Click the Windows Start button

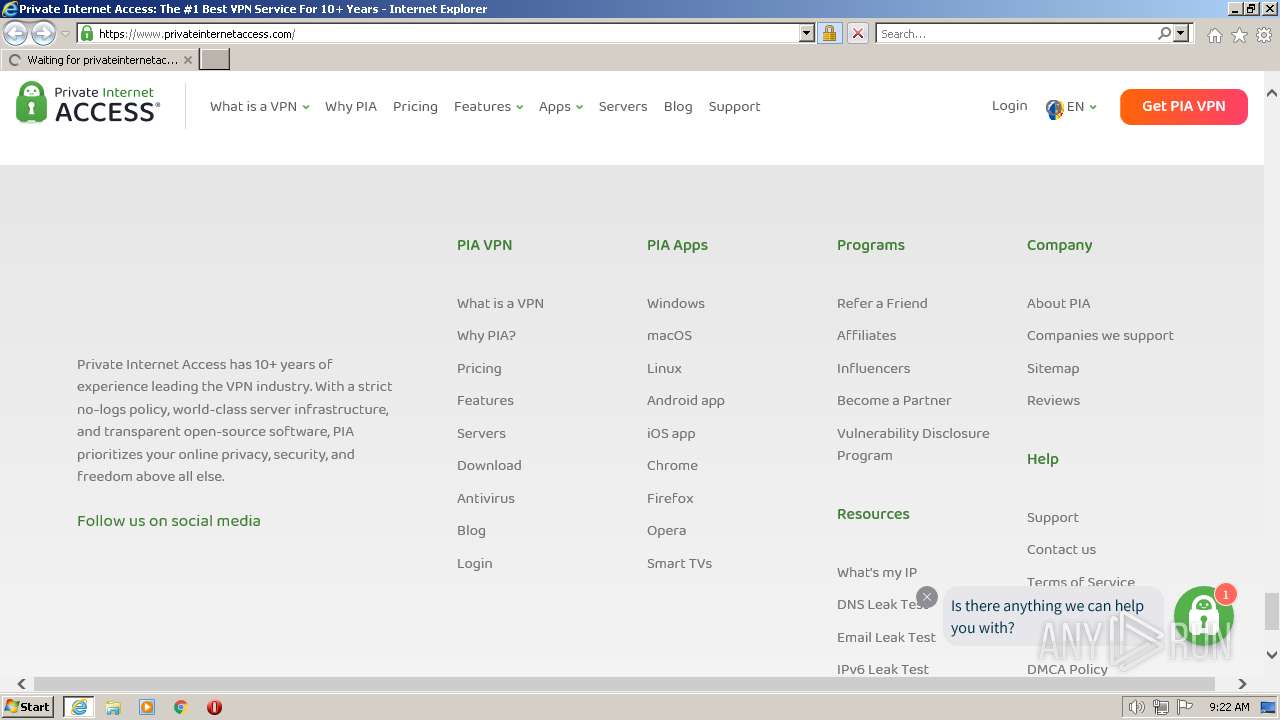click(28, 707)
